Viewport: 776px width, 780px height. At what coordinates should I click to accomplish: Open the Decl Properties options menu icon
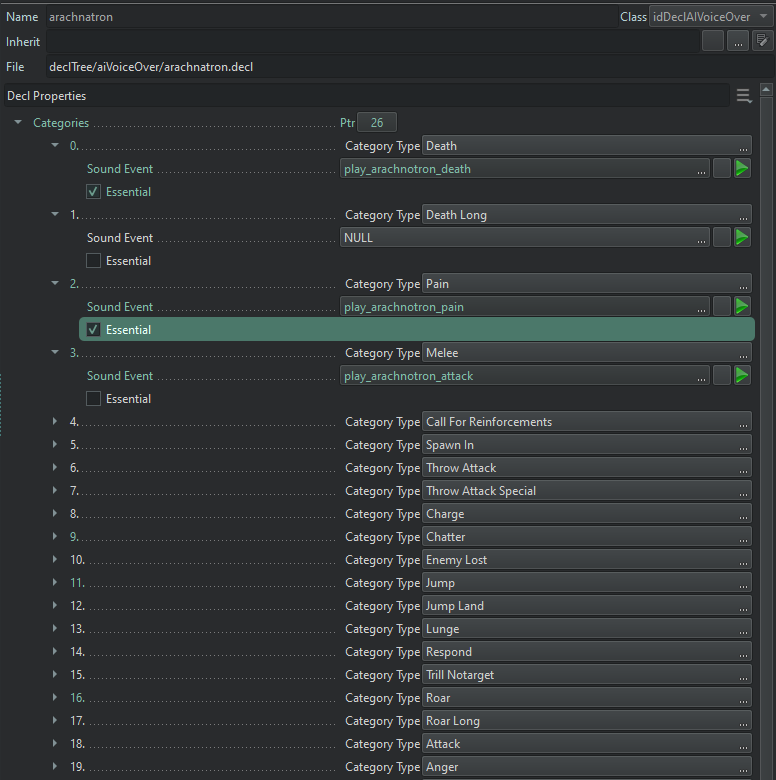point(744,96)
